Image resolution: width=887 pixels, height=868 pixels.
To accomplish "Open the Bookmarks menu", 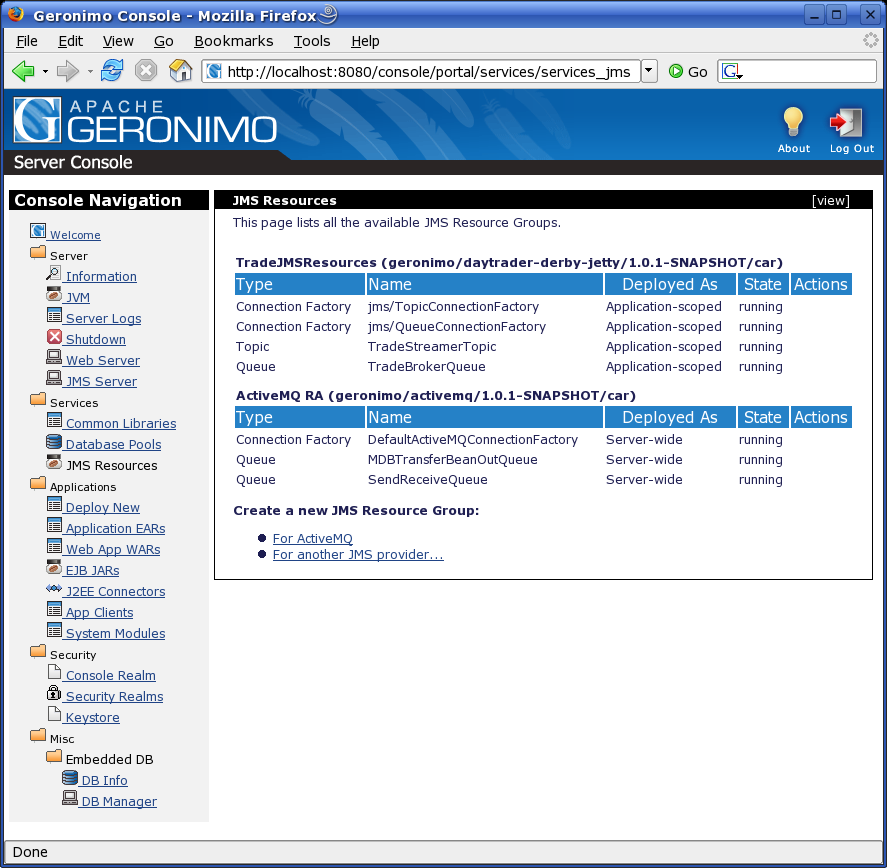I will [233, 41].
